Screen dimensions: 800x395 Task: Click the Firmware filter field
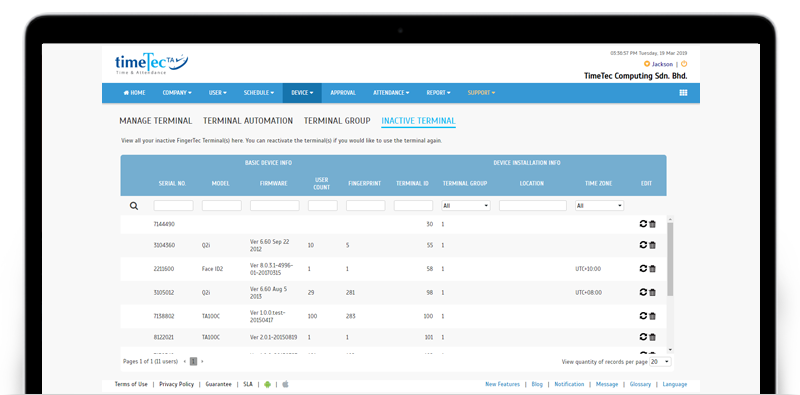point(274,206)
